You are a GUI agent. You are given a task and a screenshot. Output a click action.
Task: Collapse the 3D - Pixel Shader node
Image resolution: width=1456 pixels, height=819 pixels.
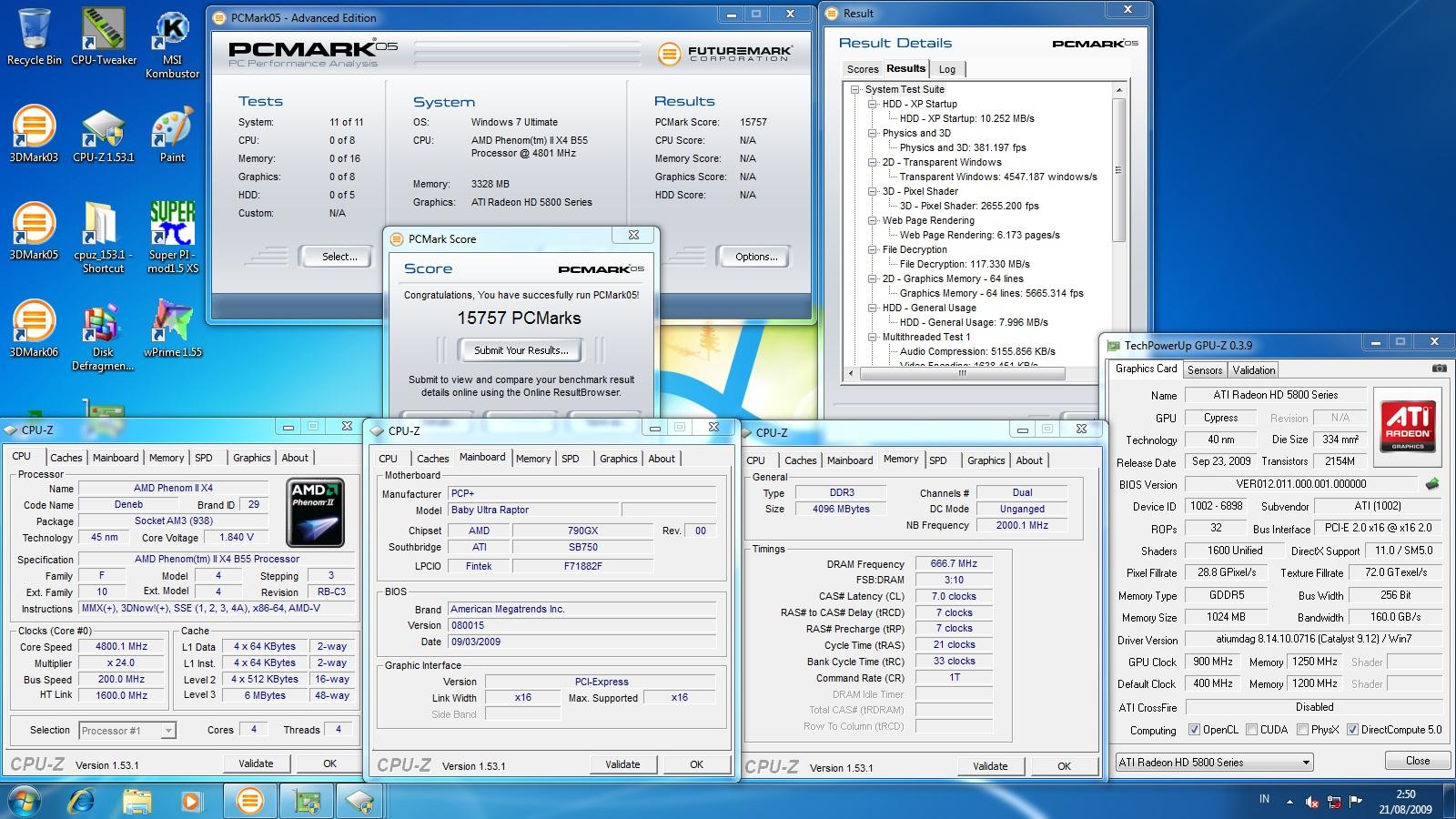872,191
